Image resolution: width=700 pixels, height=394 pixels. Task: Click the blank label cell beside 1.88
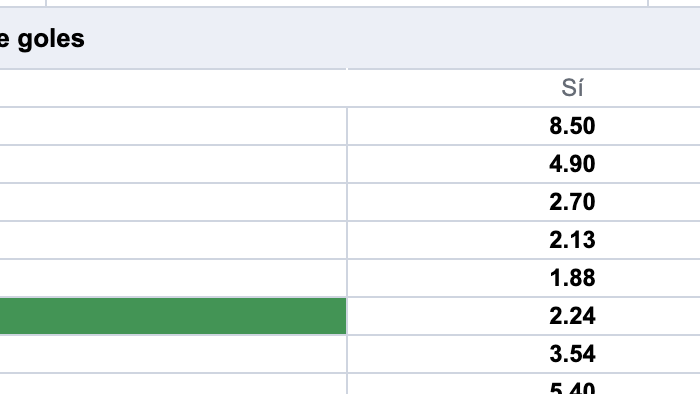[x=173, y=278]
